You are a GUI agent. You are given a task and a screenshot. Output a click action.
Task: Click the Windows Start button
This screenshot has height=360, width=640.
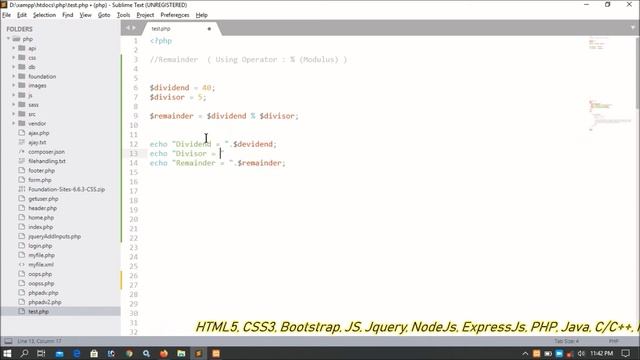tap(7, 353)
